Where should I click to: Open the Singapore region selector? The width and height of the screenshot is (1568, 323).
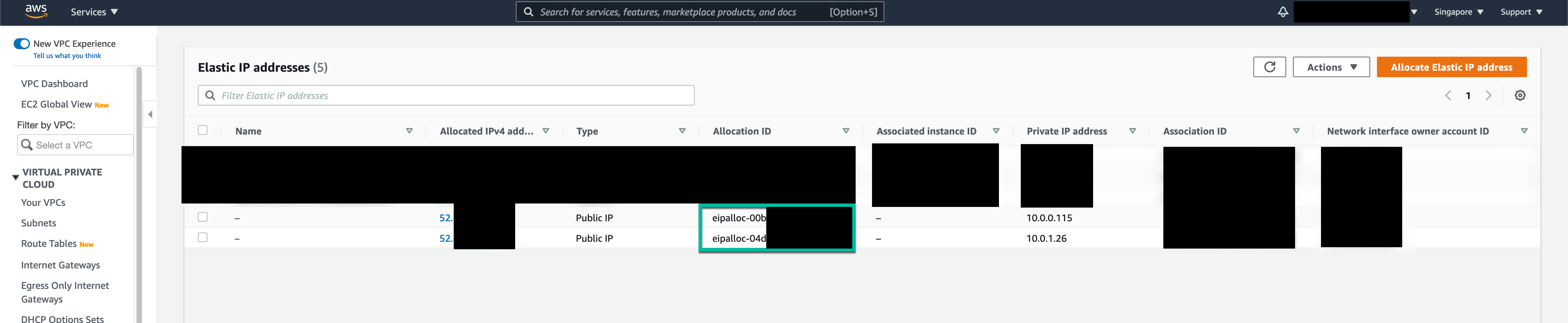(1458, 12)
